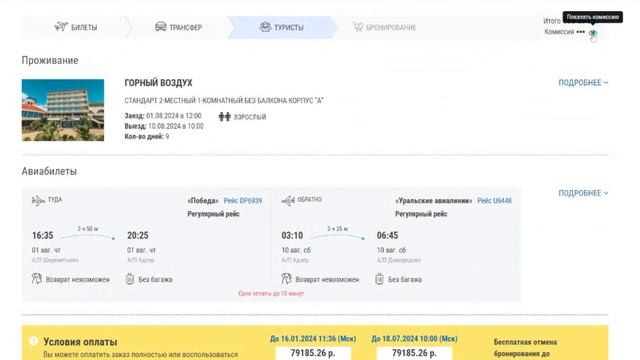Select payment amount under До 16.01.2024

coord(313,353)
